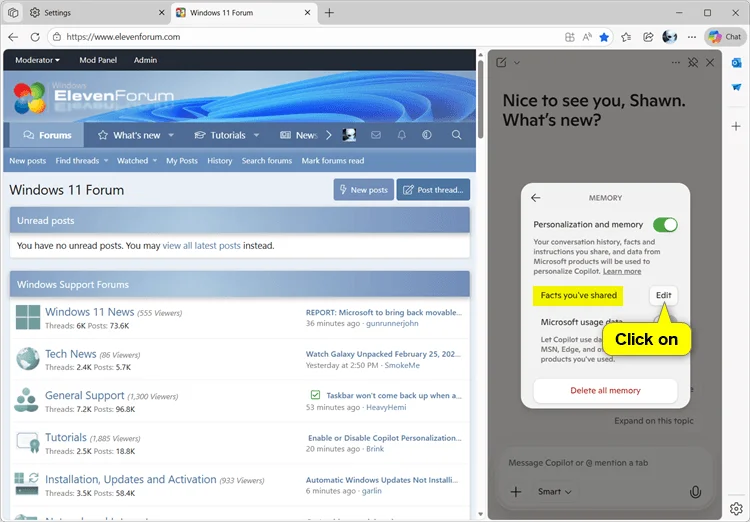
Task: Open sidebar settings gear icon
Action: point(736,508)
